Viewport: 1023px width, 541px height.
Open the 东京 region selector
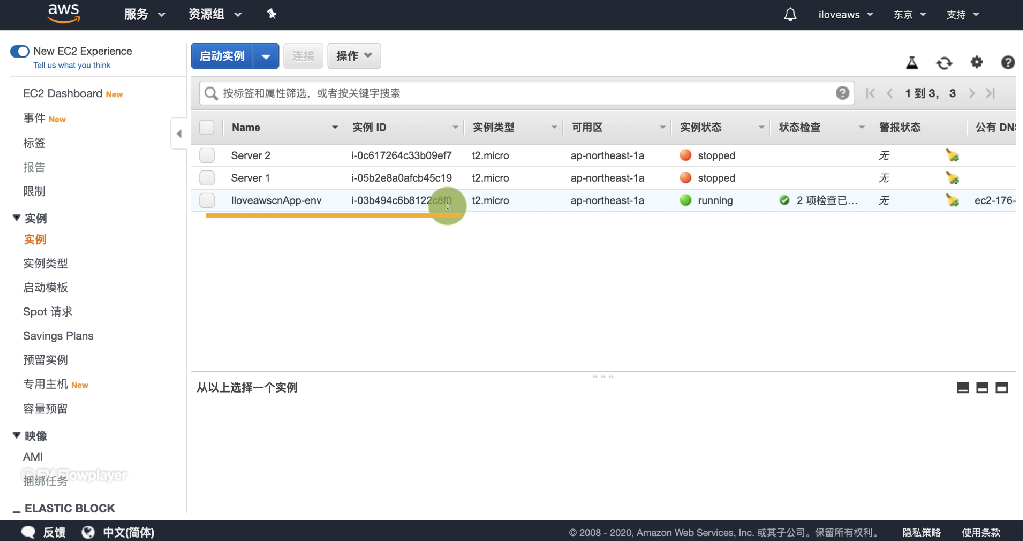click(x=909, y=14)
